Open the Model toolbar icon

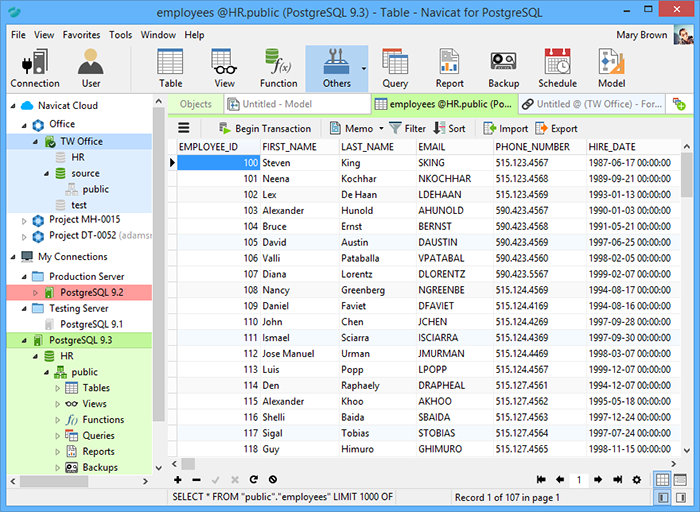pyautogui.click(x=612, y=68)
